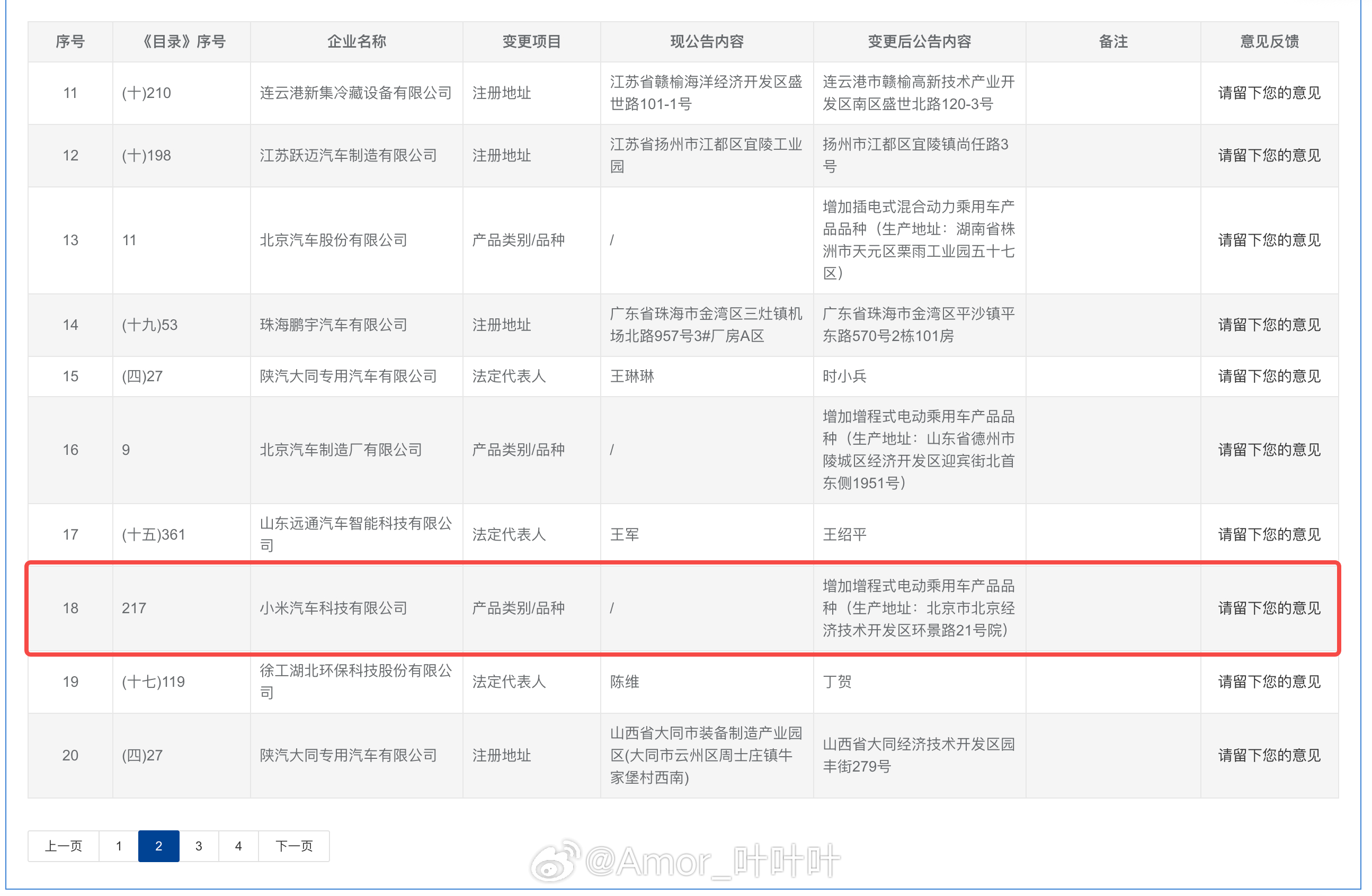Select company name 珠海鹏宇汽车有限公司

333,325
